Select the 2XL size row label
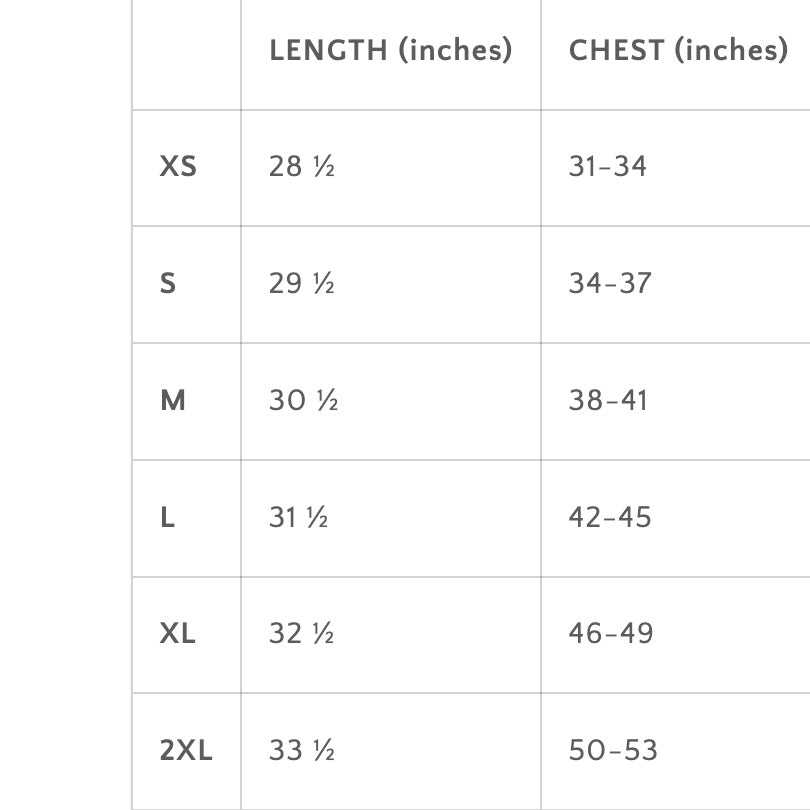This screenshot has height=810, width=810. [186, 751]
